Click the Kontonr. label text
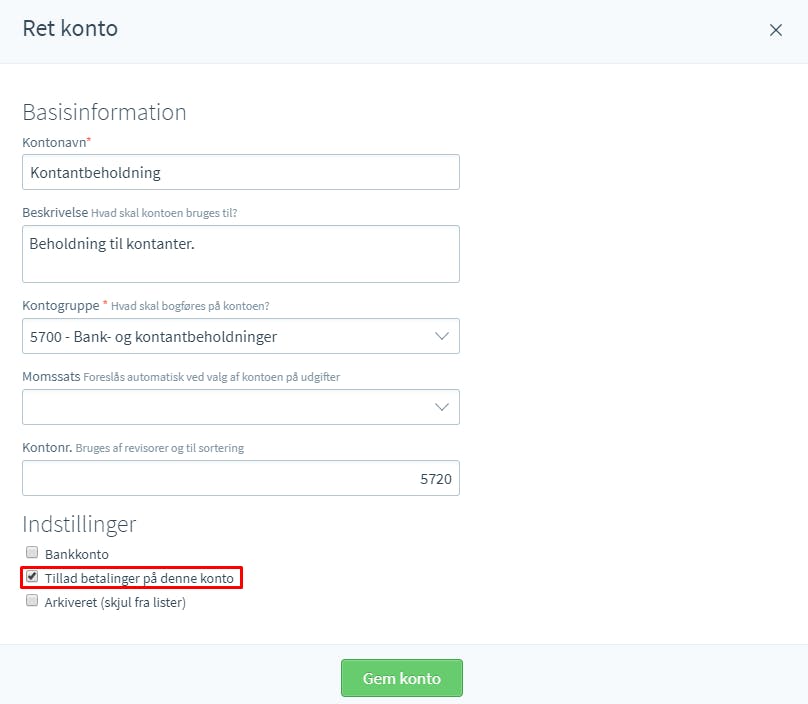Screen dimensions: 808x704 click(47, 448)
